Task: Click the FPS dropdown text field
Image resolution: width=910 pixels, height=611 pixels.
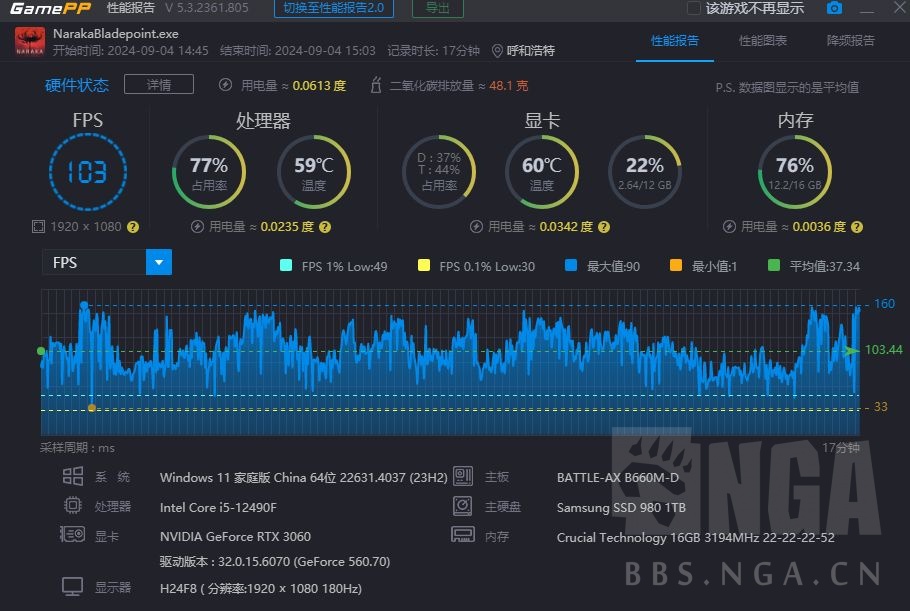Action: pyautogui.click(x=93, y=262)
